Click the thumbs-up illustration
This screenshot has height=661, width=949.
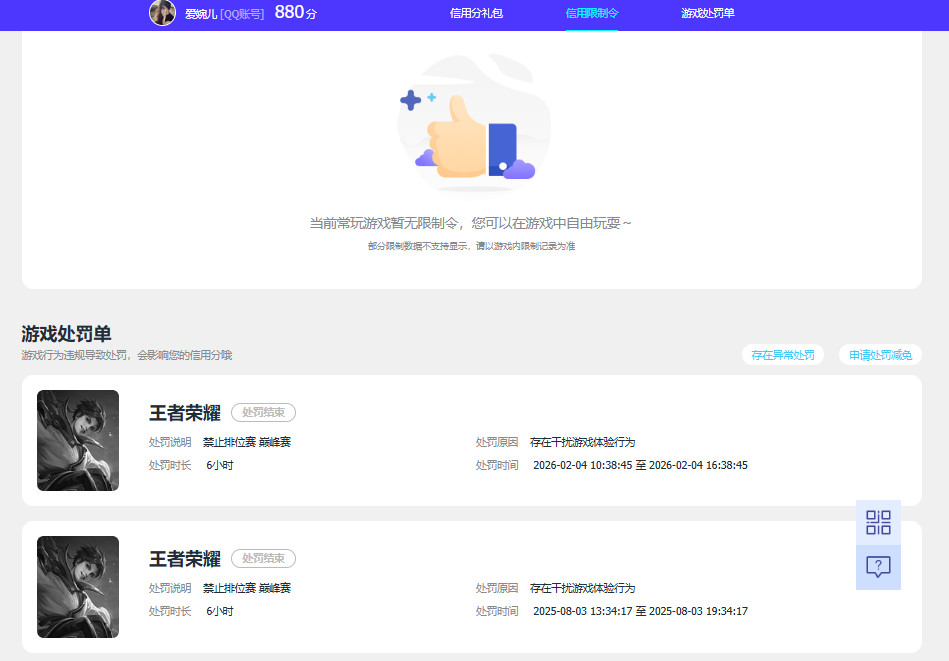[474, 123]
